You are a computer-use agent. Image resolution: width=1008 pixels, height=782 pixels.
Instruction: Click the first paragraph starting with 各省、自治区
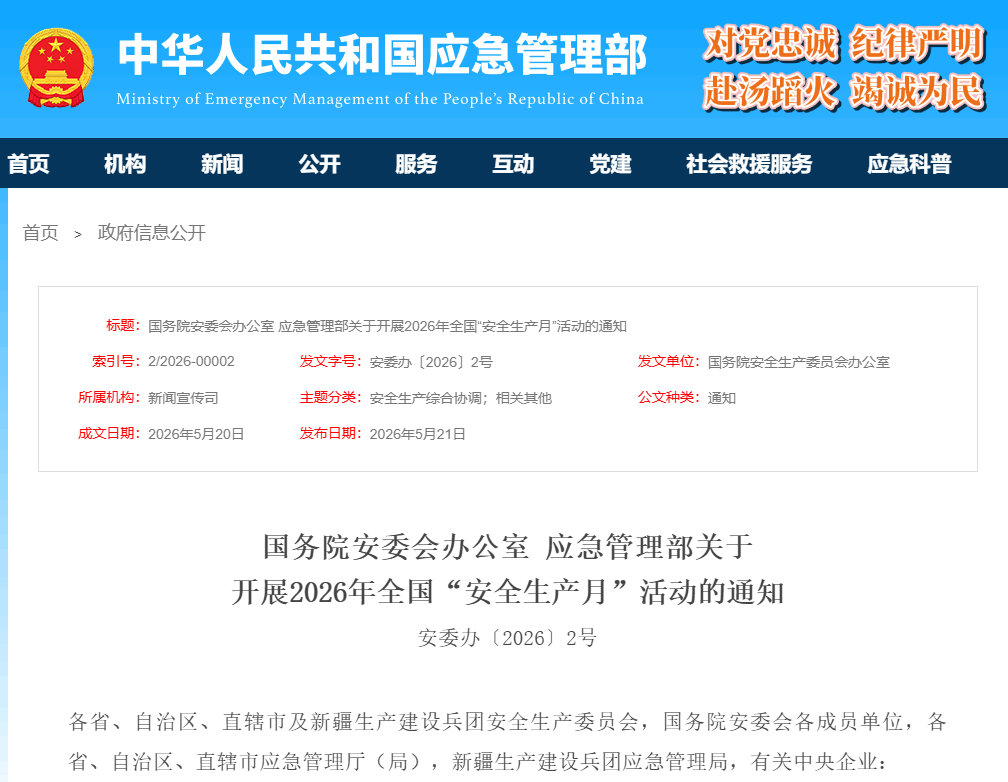click(x=508, y=741)
